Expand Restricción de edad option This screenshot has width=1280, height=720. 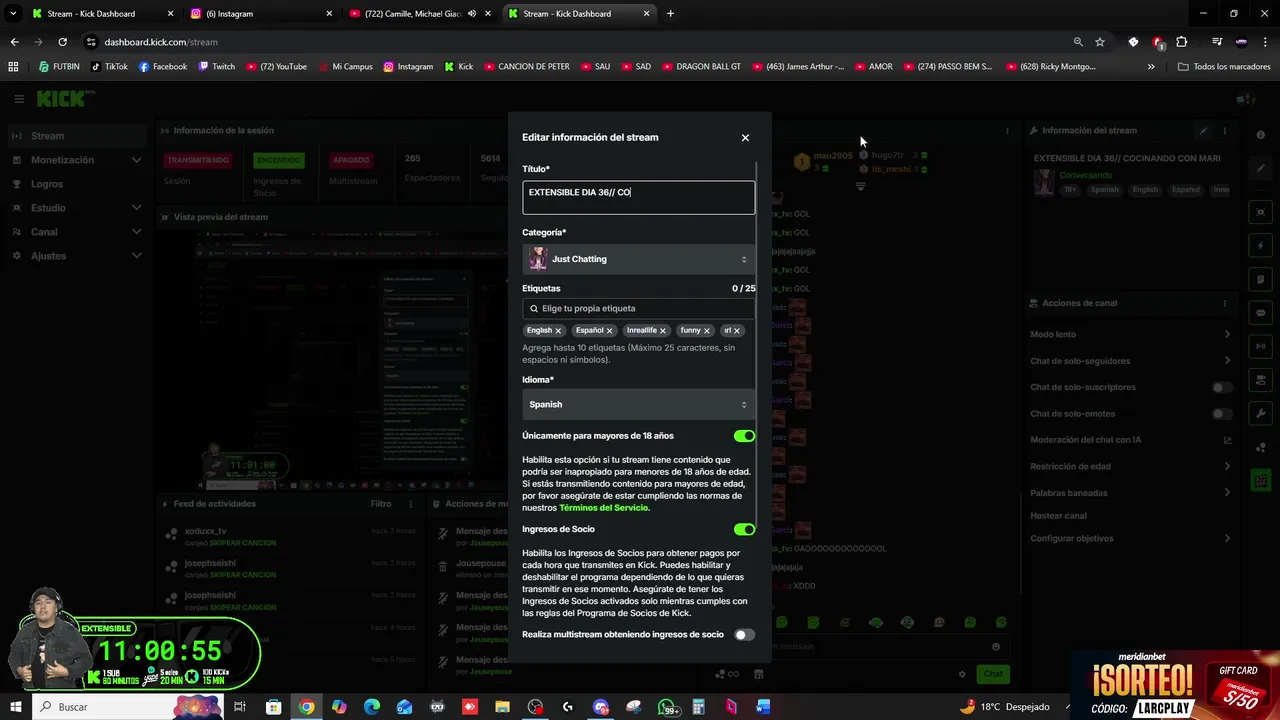1131,466
